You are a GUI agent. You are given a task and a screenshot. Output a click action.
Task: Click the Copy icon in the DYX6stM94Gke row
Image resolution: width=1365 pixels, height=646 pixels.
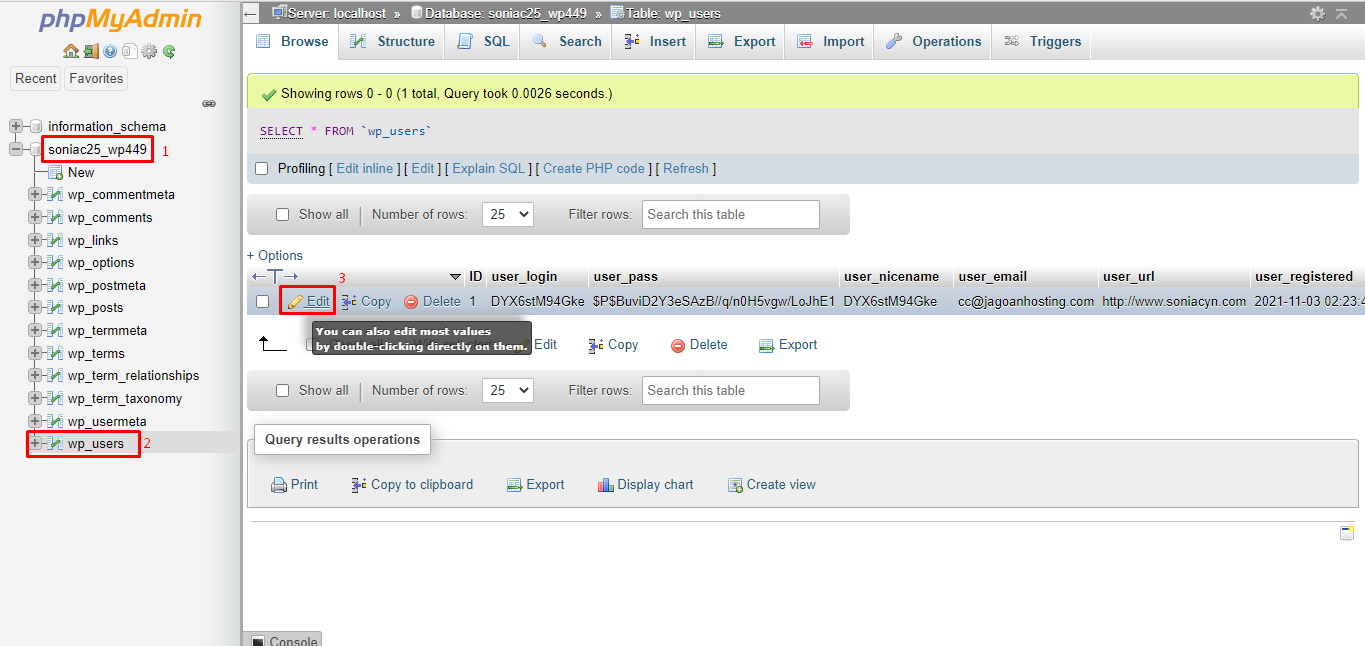click(x=349, y=302)
